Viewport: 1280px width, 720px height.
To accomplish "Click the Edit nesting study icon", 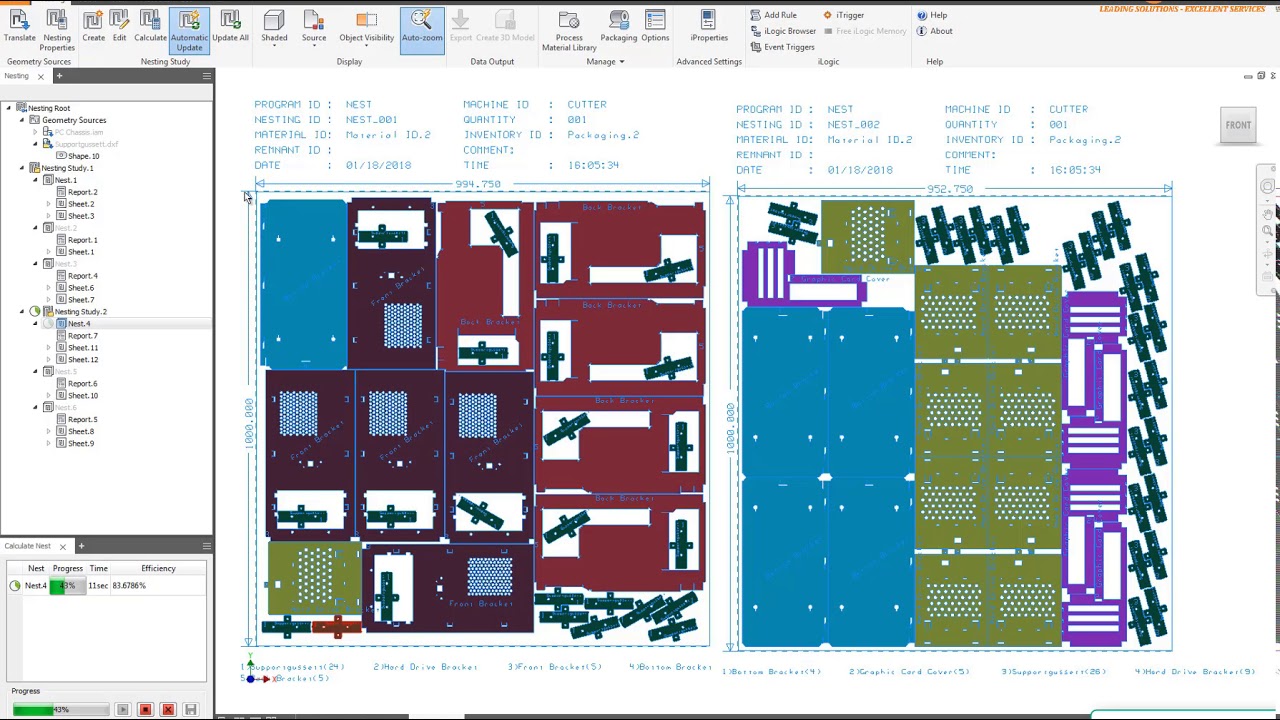I will [119, 27].
